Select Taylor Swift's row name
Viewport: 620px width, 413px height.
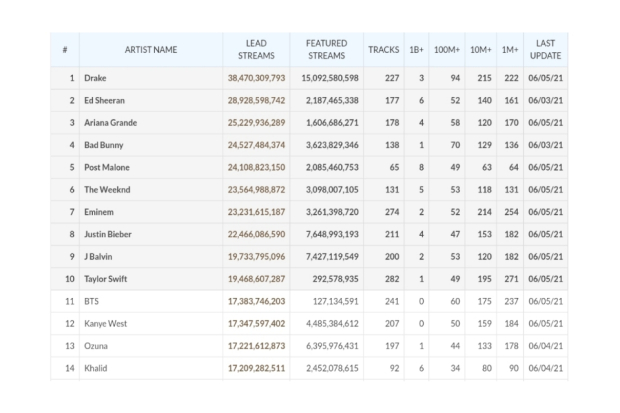coord(108,278)
